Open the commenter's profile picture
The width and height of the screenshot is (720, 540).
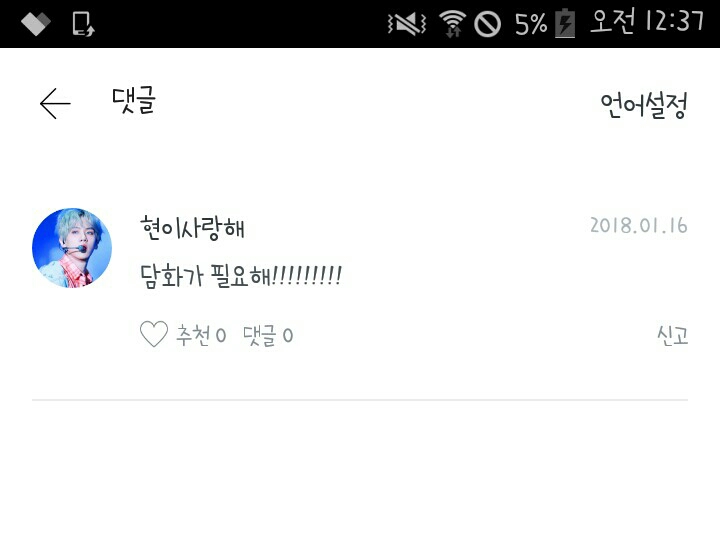pos(72,248)
